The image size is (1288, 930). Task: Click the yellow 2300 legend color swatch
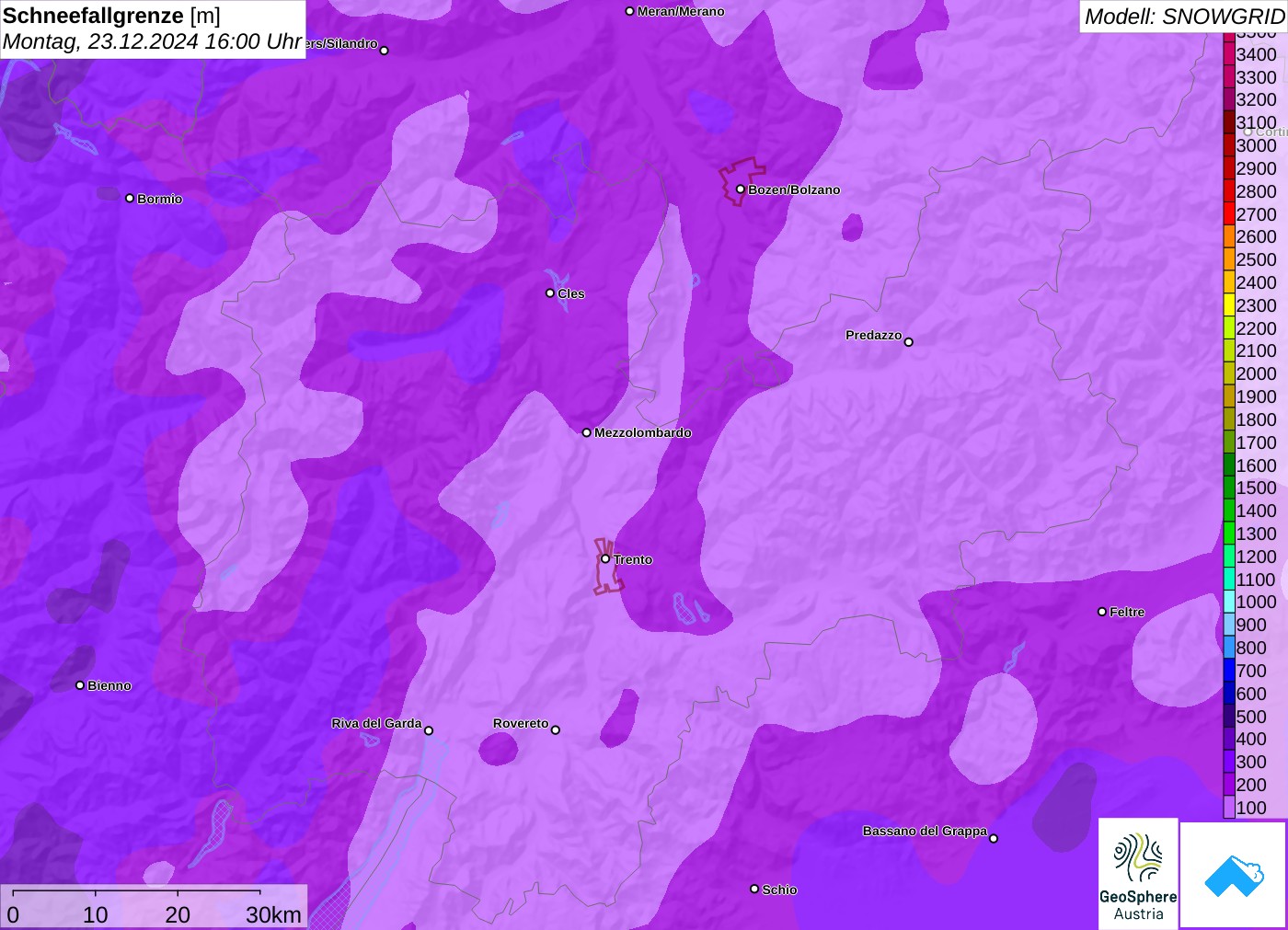[1229, 305]
